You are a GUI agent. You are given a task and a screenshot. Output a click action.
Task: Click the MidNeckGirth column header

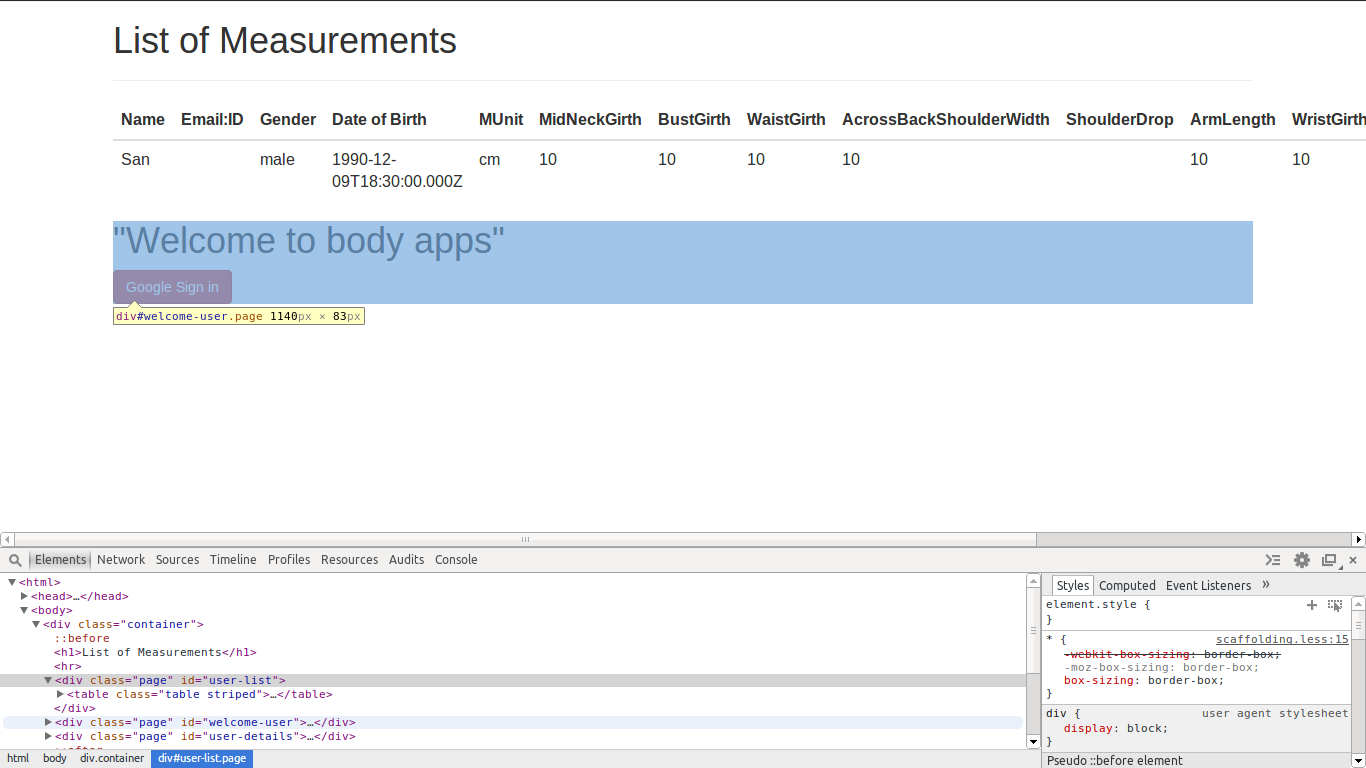tap(590, 119)
